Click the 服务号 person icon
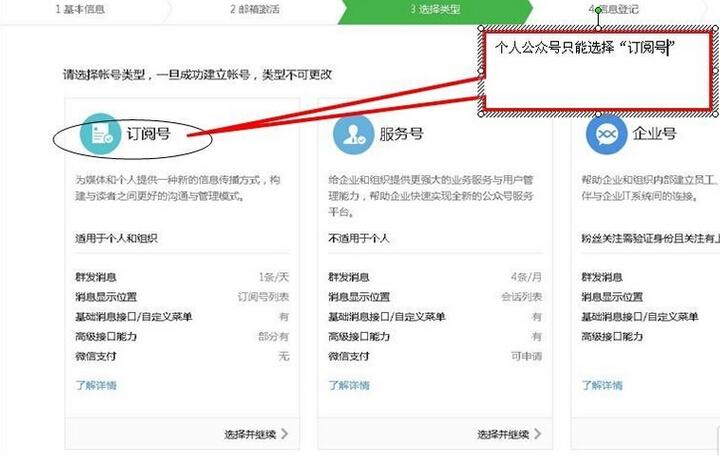 point(353,135)
